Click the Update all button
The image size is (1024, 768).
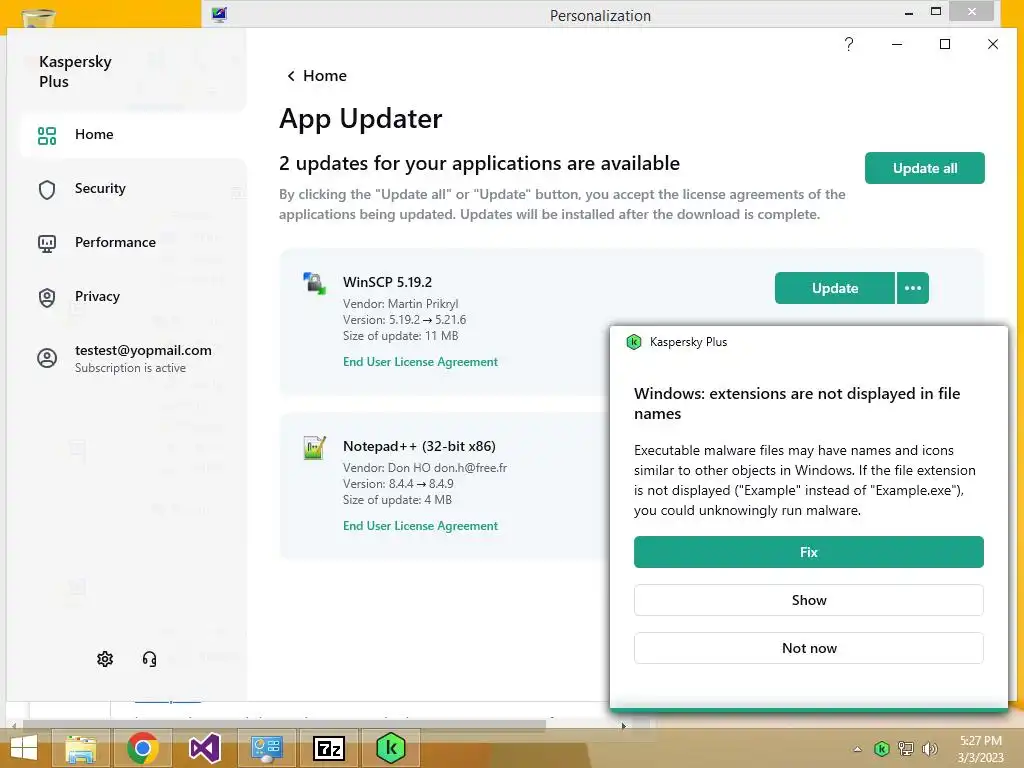[925, 168]
